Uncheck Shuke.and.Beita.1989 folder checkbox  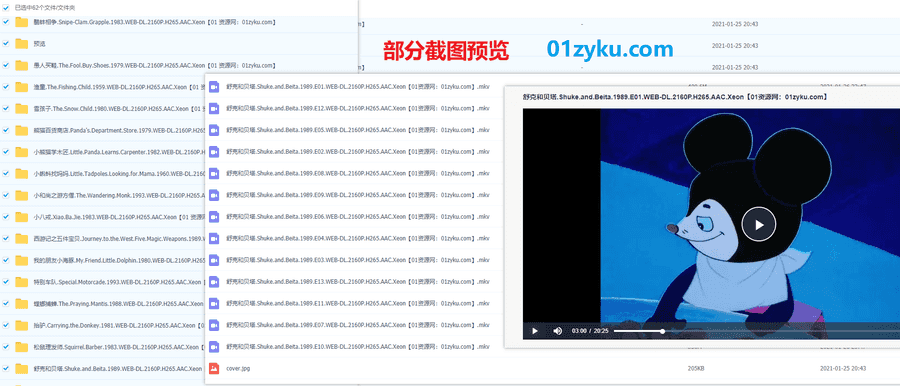pos(6,368)
